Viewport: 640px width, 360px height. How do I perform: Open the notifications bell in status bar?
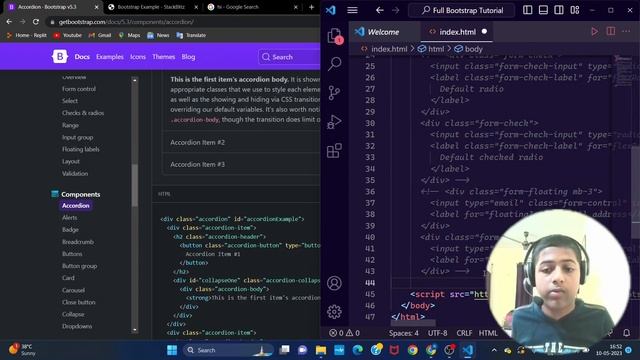coord(627,333)
